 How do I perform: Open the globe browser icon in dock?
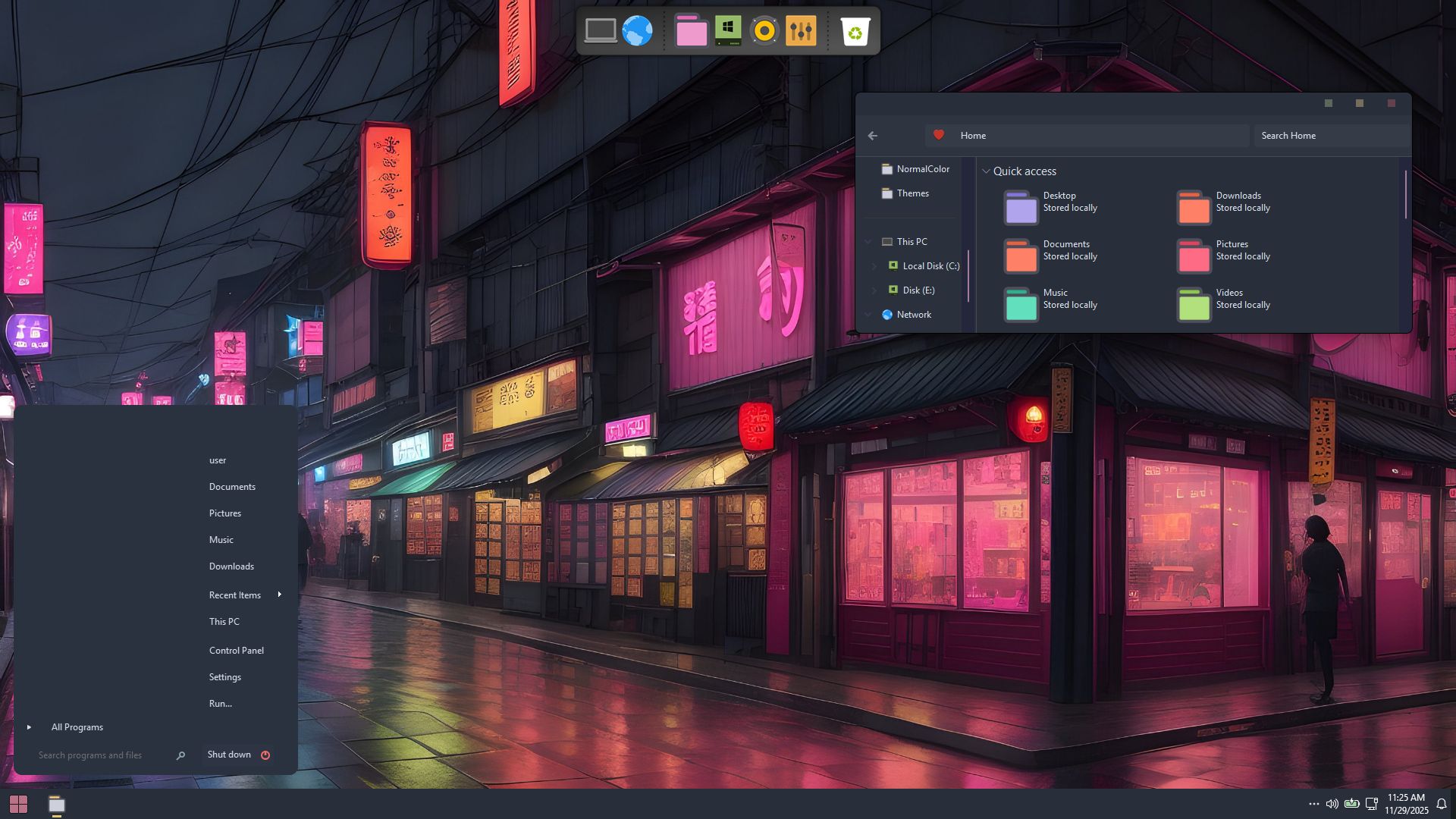[637, 31]
